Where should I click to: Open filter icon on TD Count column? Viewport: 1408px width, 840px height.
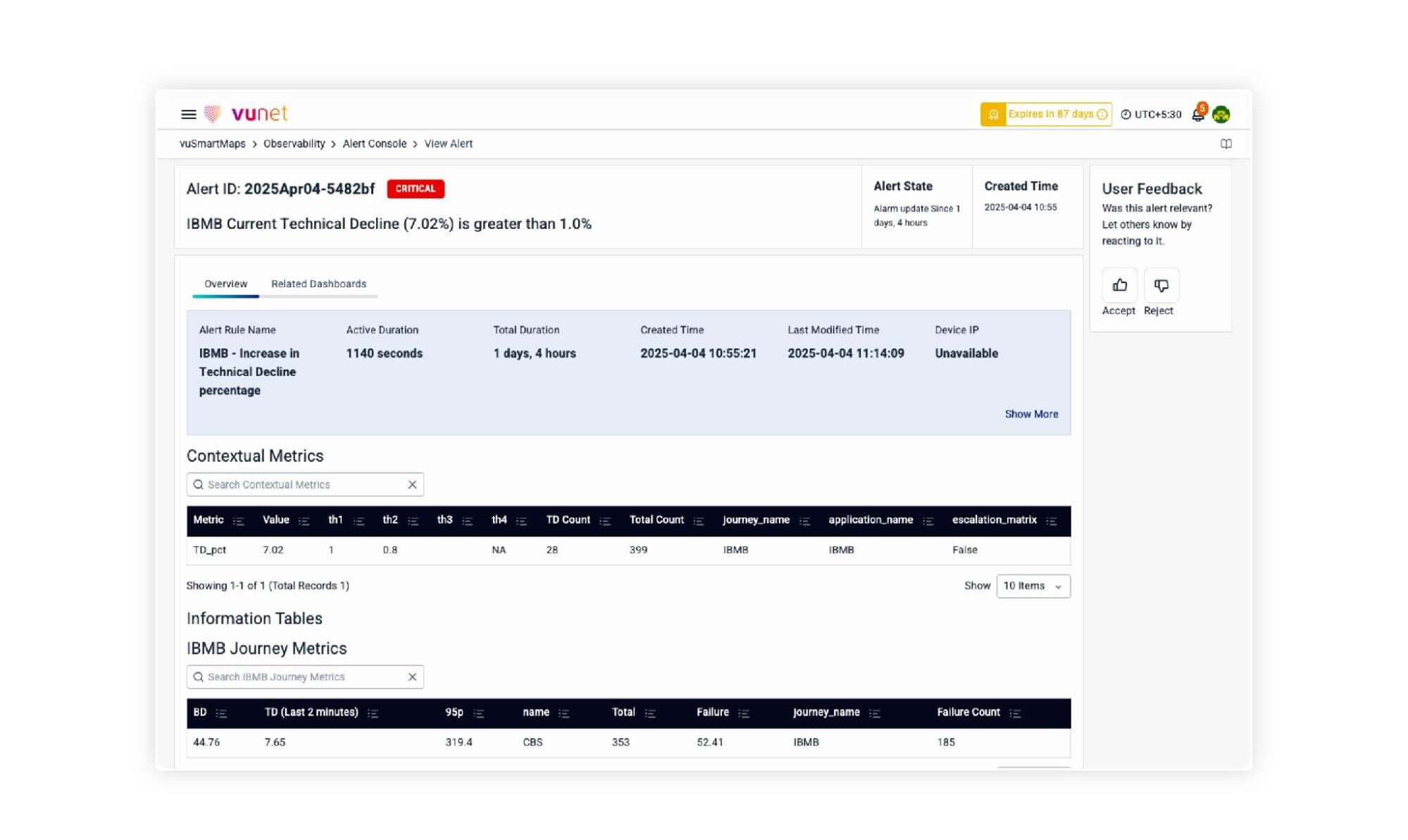(604, 521)
